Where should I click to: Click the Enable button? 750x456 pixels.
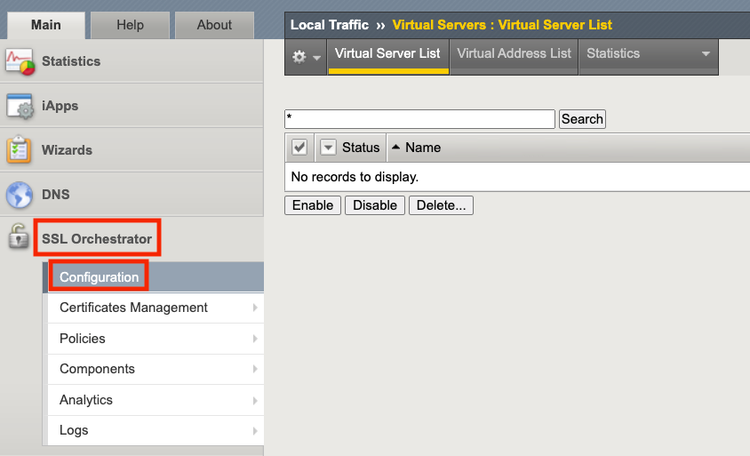[313, 205]
